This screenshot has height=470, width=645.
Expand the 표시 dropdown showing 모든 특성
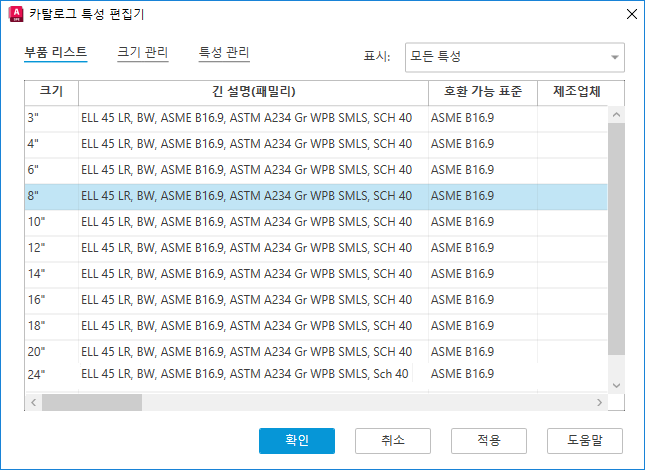514,57
